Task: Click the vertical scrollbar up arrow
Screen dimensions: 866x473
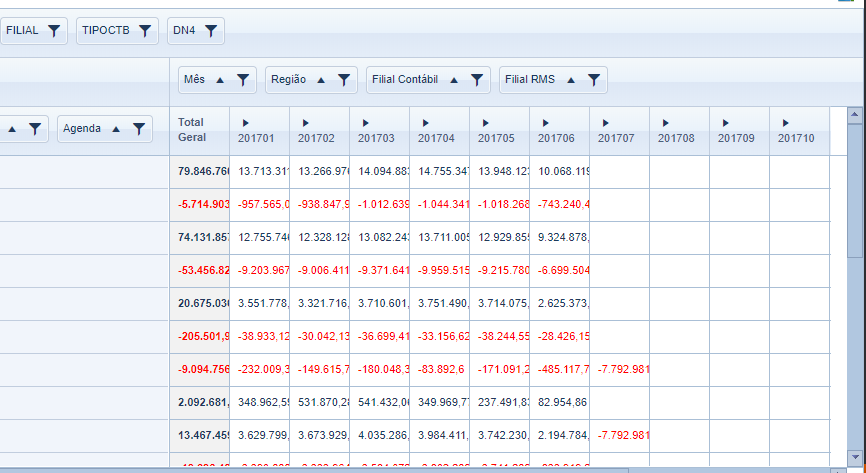Action: [x=855, y=115]
